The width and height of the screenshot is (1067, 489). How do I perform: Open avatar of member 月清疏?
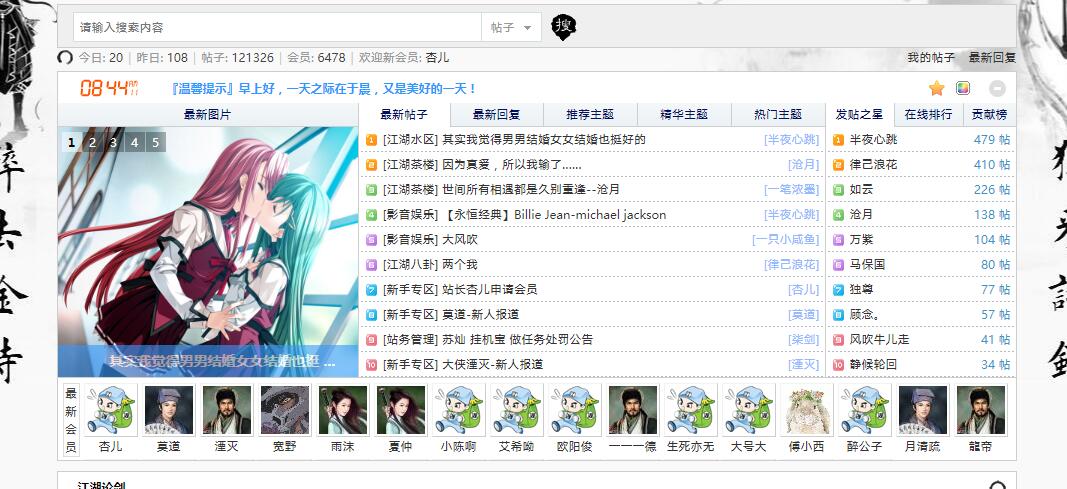(922, 409)
